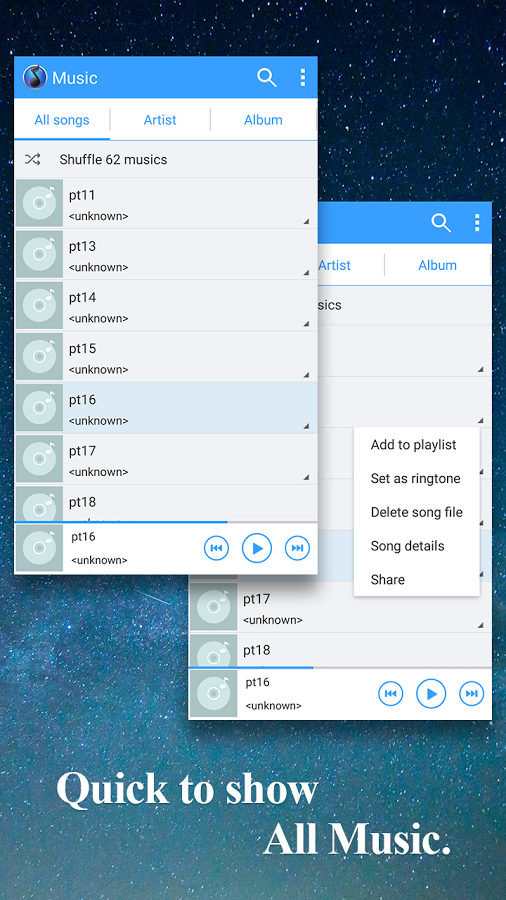506x900 pixels.
Task: Select Set as ringtone menu entry
Action: click(415, 479)
